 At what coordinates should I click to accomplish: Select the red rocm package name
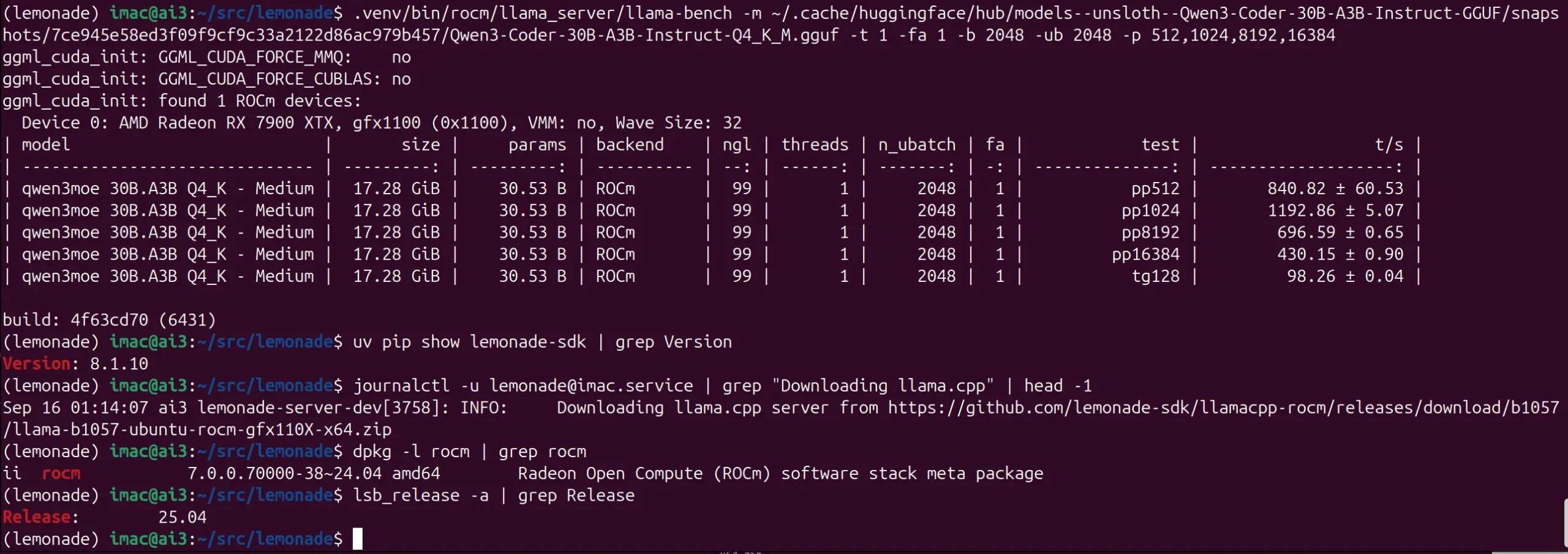pos(61,474)
